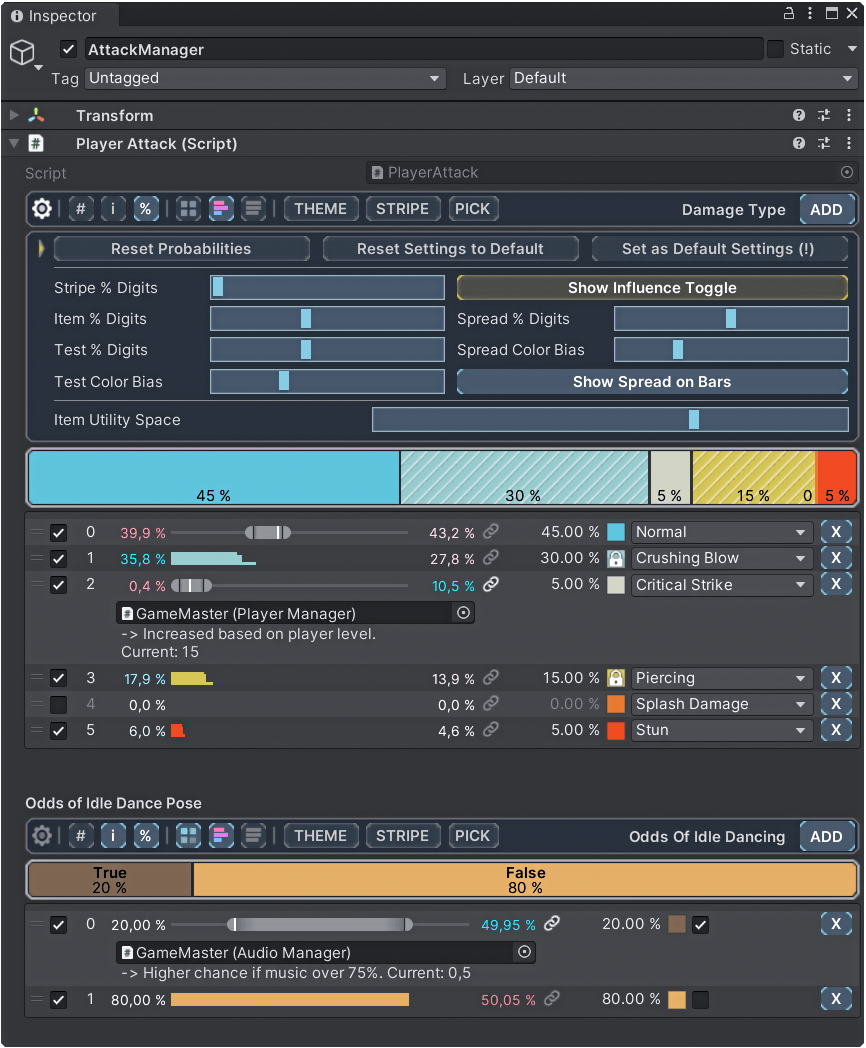Screen dimensions: 866x1048
Task: Enable the Splash Damage row checkbox
Action: [x=57, y=704]
